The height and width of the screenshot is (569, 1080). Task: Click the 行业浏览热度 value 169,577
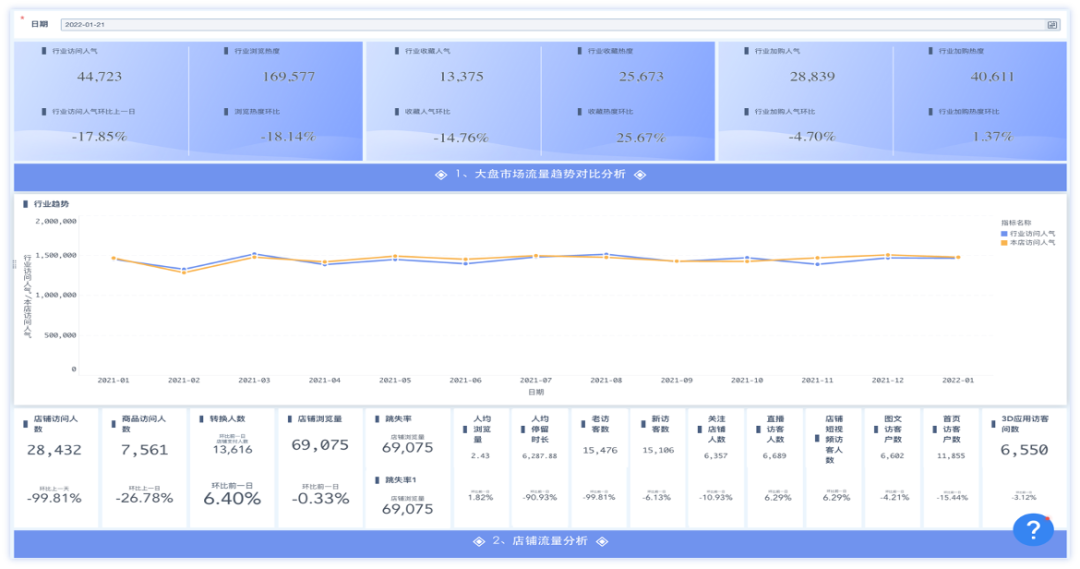pos(289,76)
